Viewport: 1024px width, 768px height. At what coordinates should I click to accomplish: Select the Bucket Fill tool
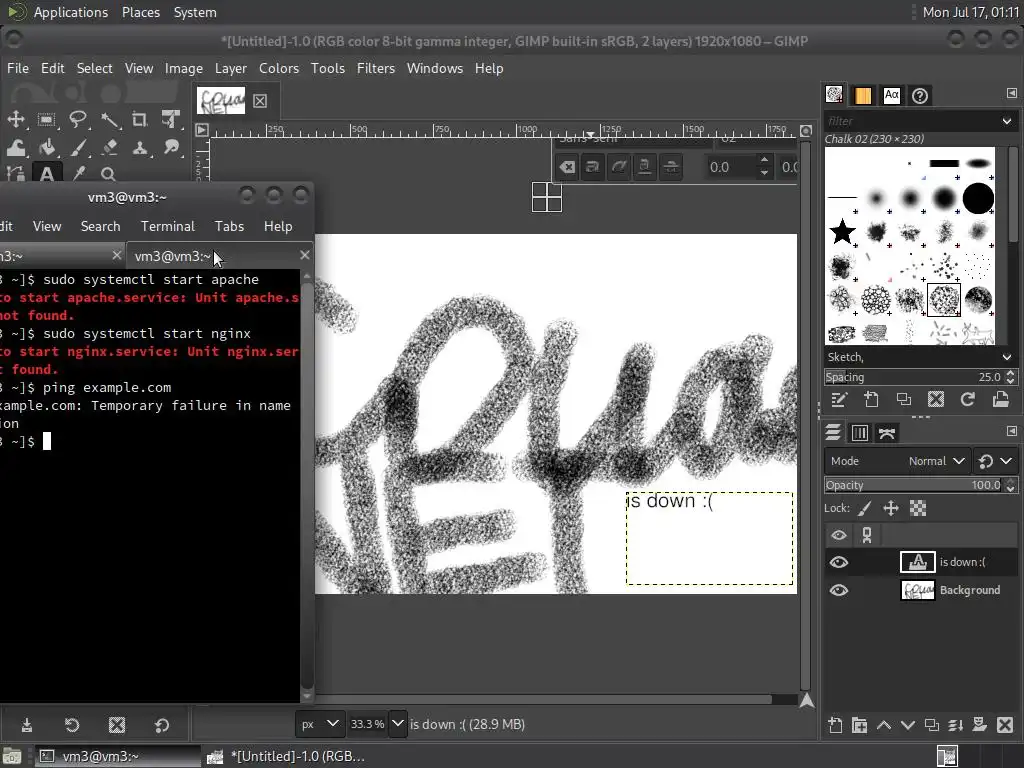[46, 148]
